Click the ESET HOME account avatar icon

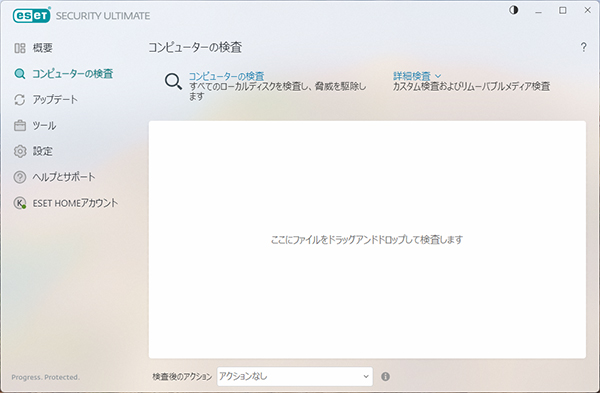[x=20, y=203]
